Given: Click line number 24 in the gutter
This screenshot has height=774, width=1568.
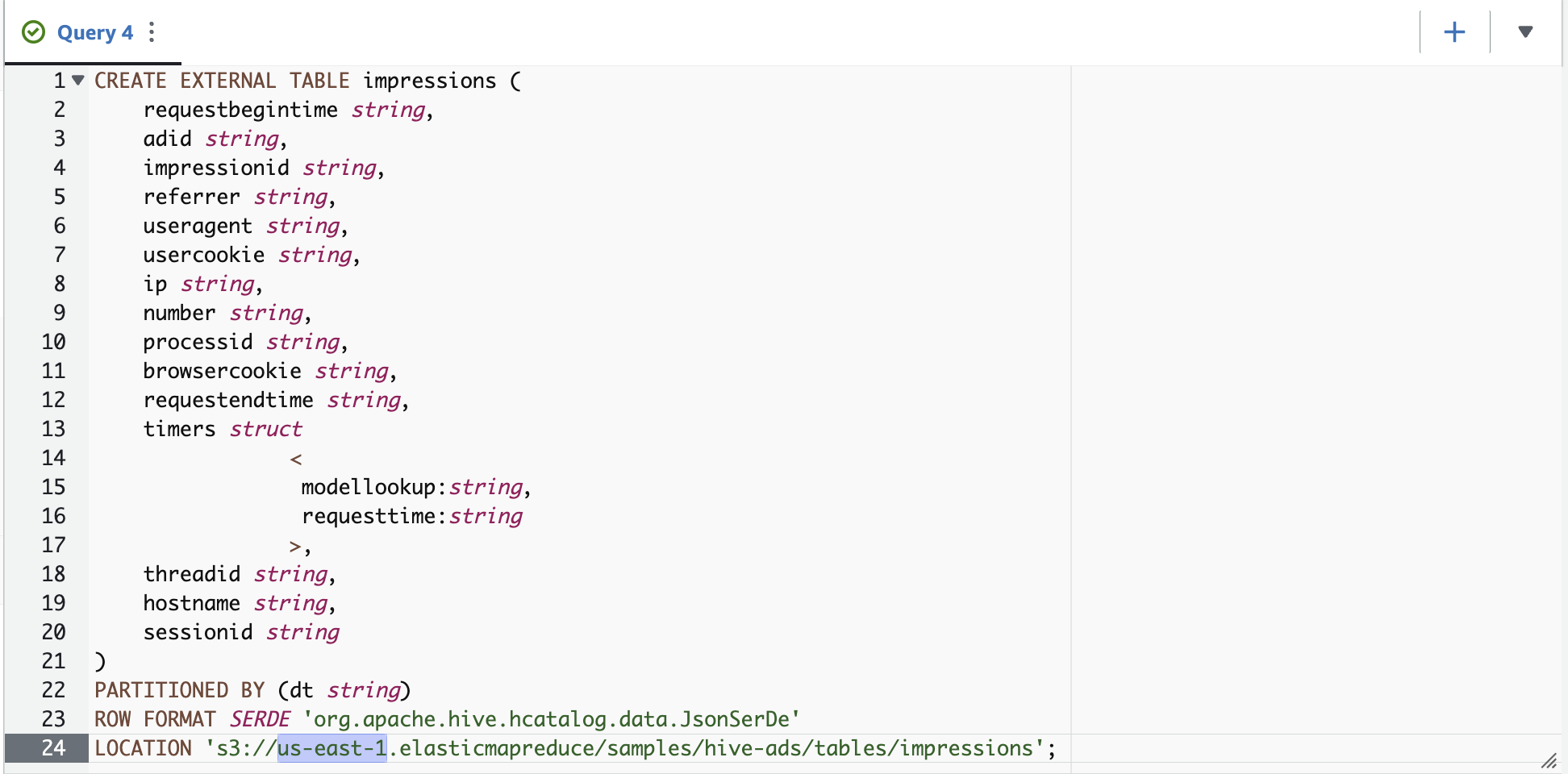Looking at the screenshot, I should [54, 748].
